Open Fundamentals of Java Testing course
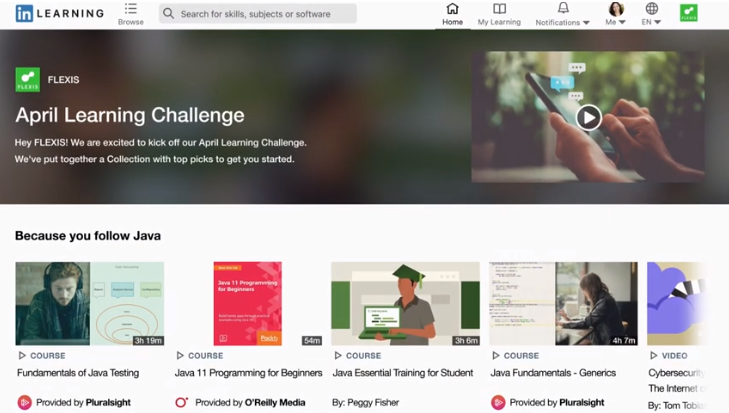Image resolution: width=729 pixels, height=413 pixels. pyautogui.click(x=78, y=373)
